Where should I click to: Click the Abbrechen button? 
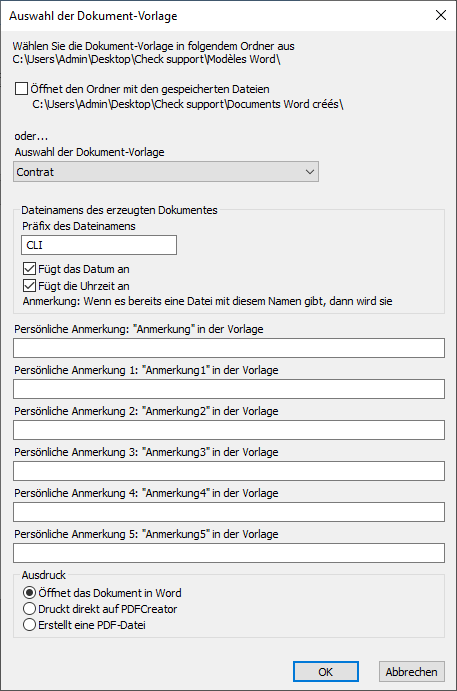pos(412,672)
